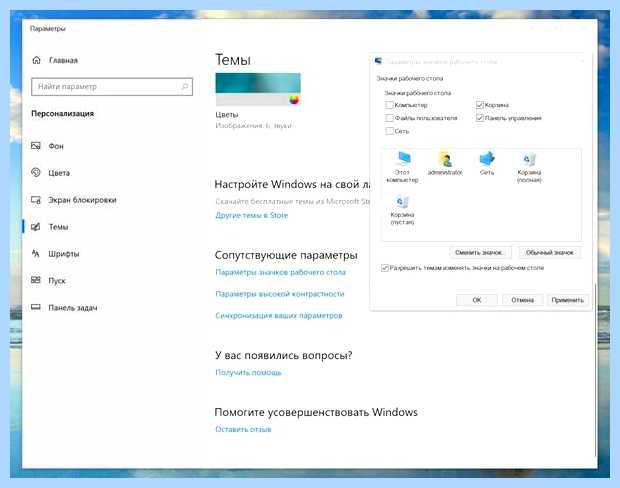Click the settings window vertical scrollbar

tap(595, 370)
